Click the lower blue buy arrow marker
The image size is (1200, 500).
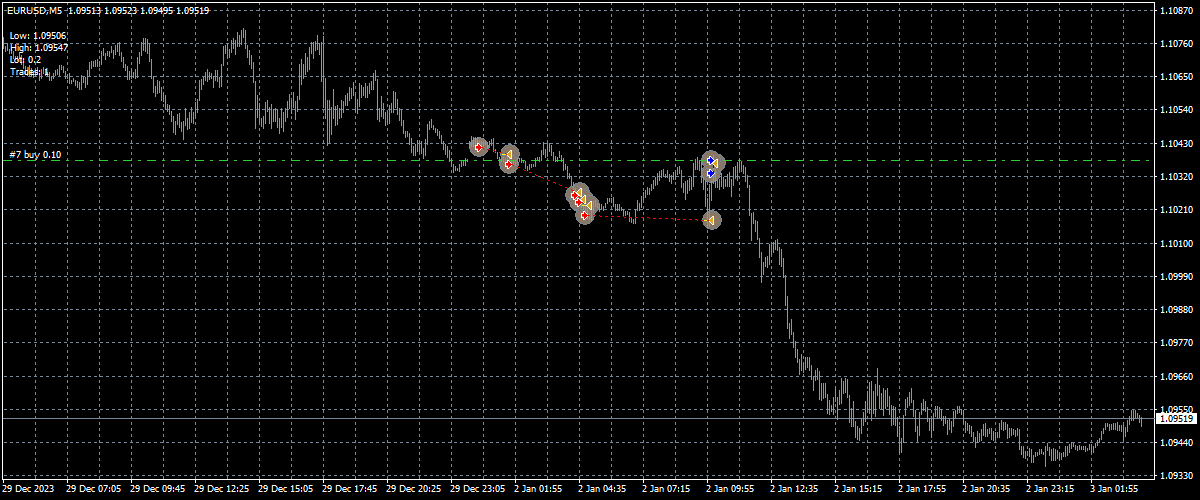point(710,173)
